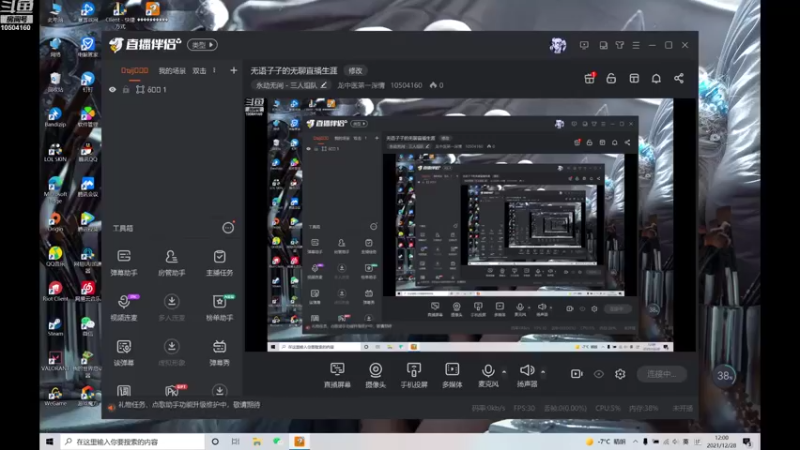Image resolution: width=800 pixels, height=450 pixels.
Task: Open the notification bell icon
Action: click(x=656, y=78)
